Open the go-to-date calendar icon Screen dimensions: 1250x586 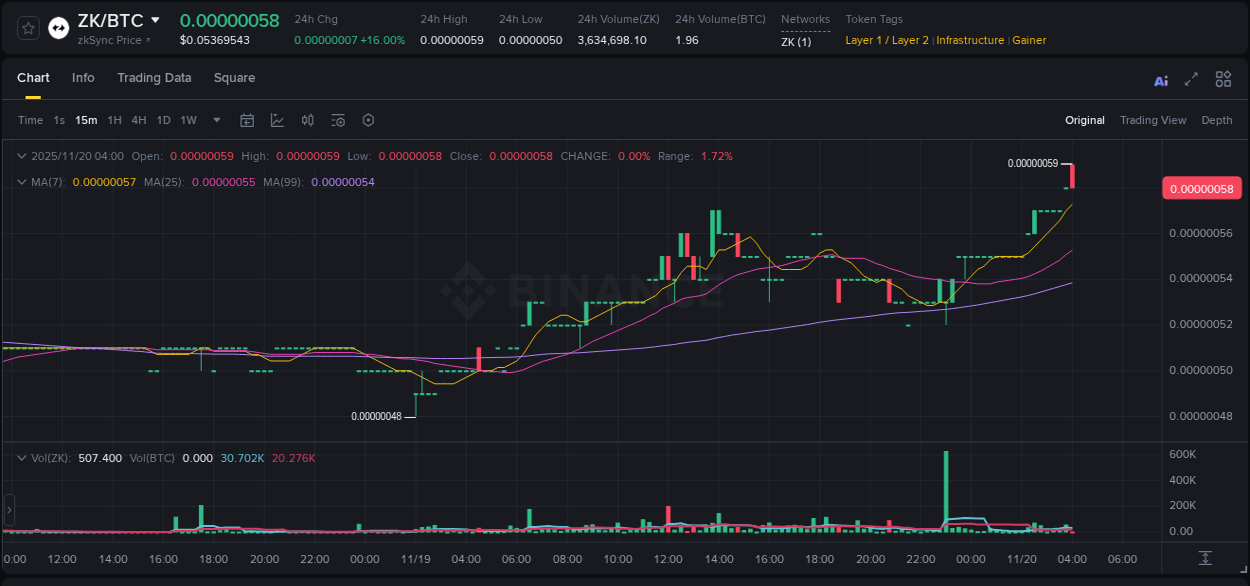[x=247, y=119]
